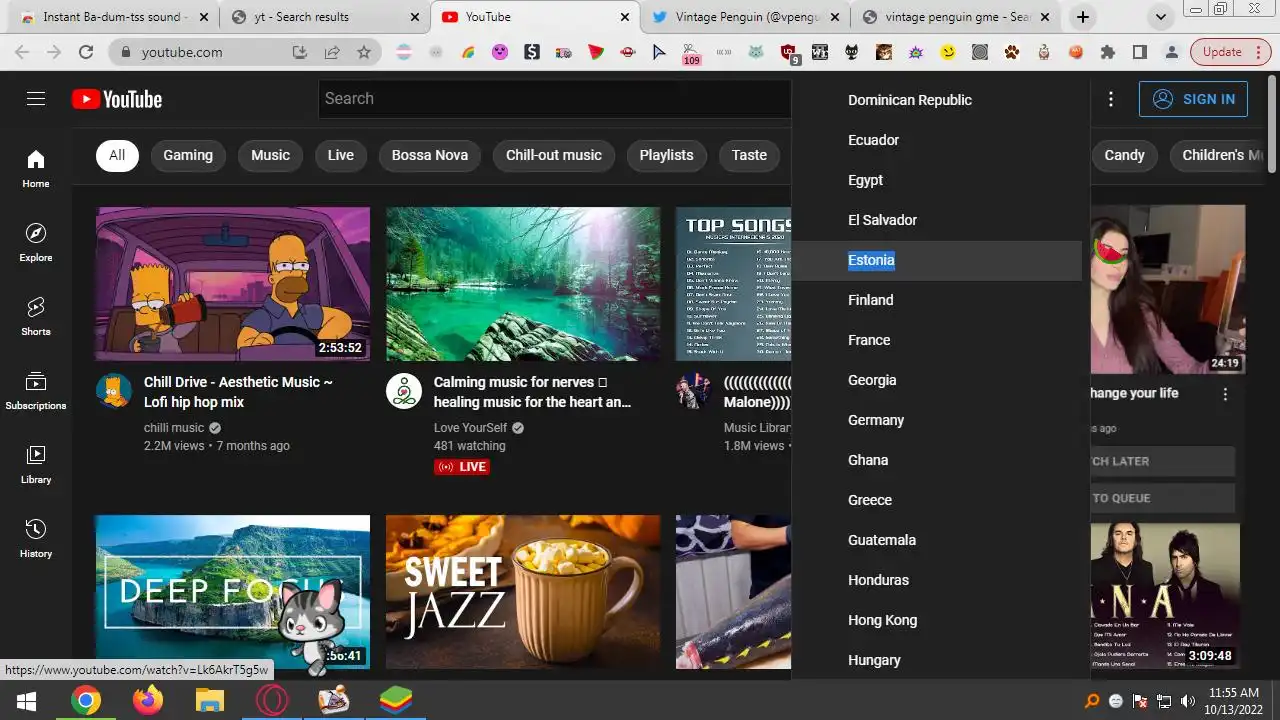
Task: Open the tab search dropdown arrow
Action: click(x=1160, y=17)
